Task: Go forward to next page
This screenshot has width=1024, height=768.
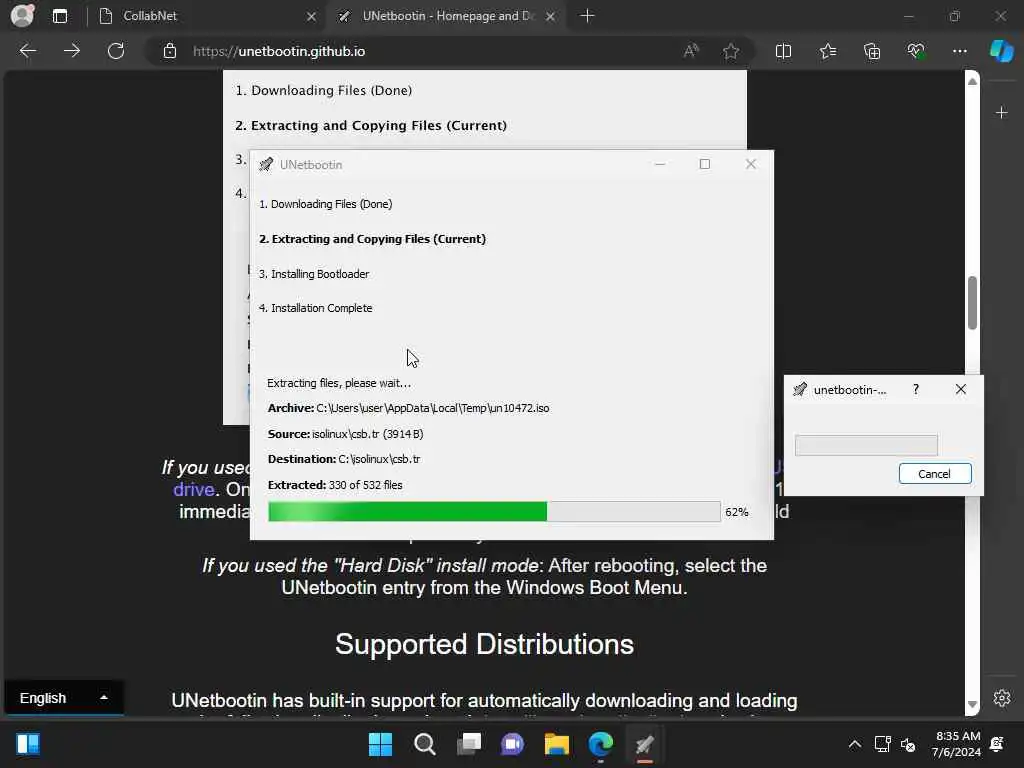Action: coord(72,51)
